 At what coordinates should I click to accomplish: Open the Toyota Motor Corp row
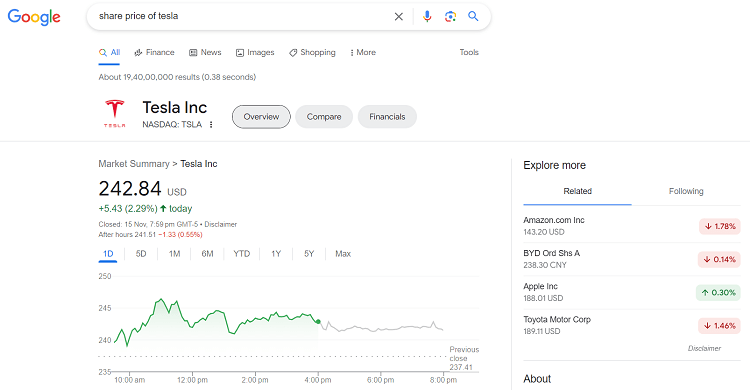click(x=632, y=325)
